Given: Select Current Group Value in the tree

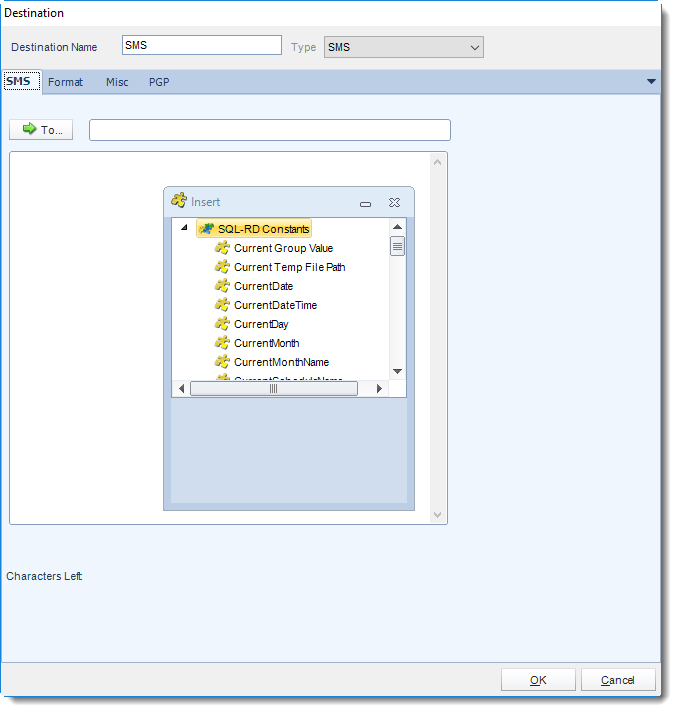Looking at the screenshot, I should [x=283, y=248].
